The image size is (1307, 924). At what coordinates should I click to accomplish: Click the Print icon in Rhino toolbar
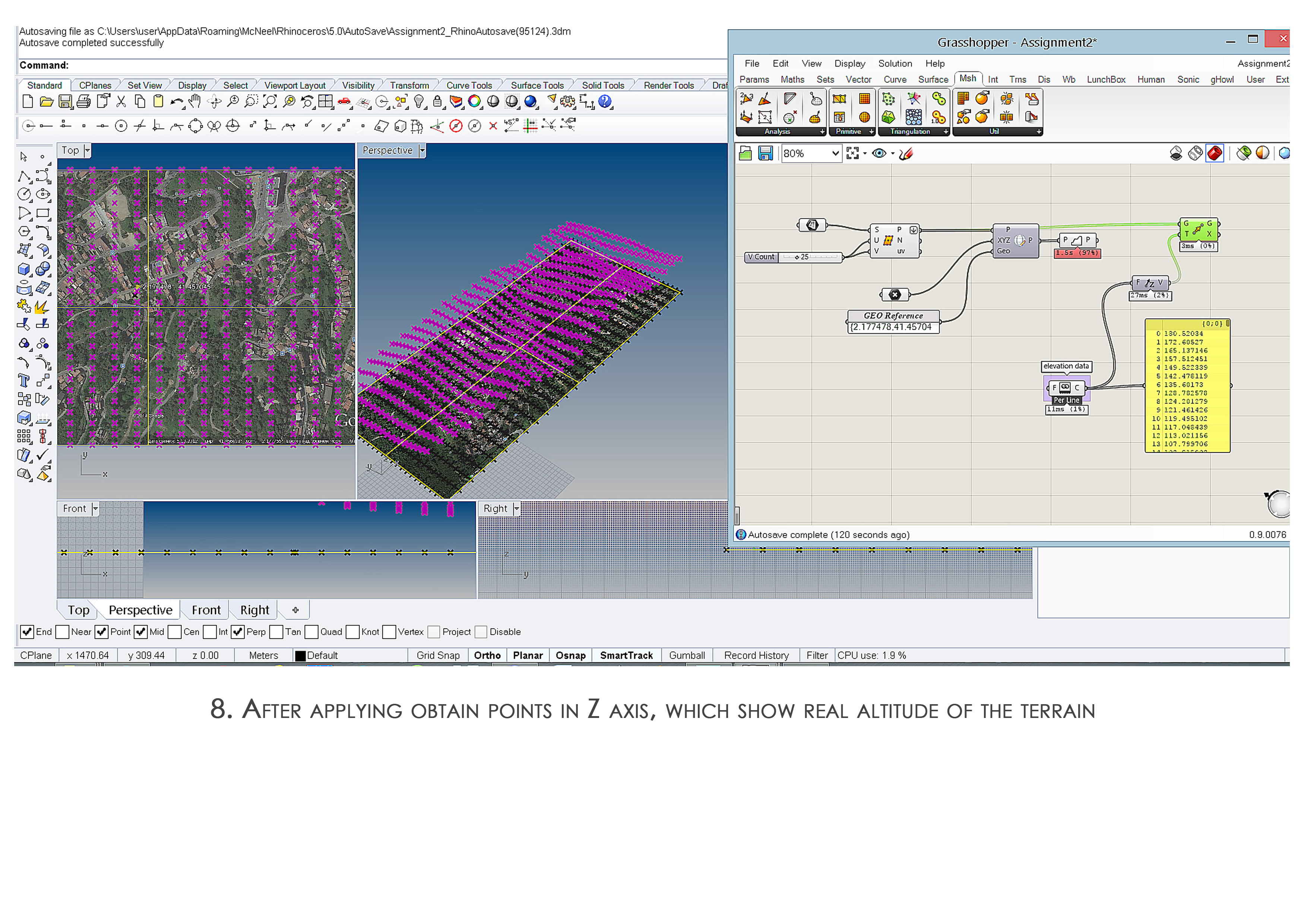pyautogui.click(x=84, y=102)
